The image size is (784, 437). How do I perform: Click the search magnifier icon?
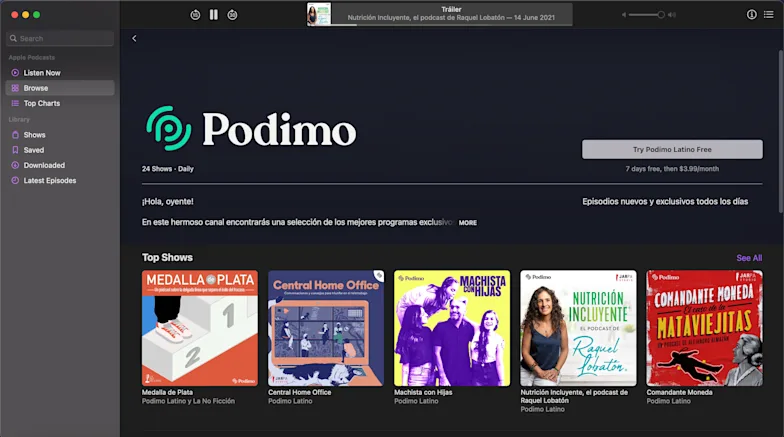pos(14,38)
